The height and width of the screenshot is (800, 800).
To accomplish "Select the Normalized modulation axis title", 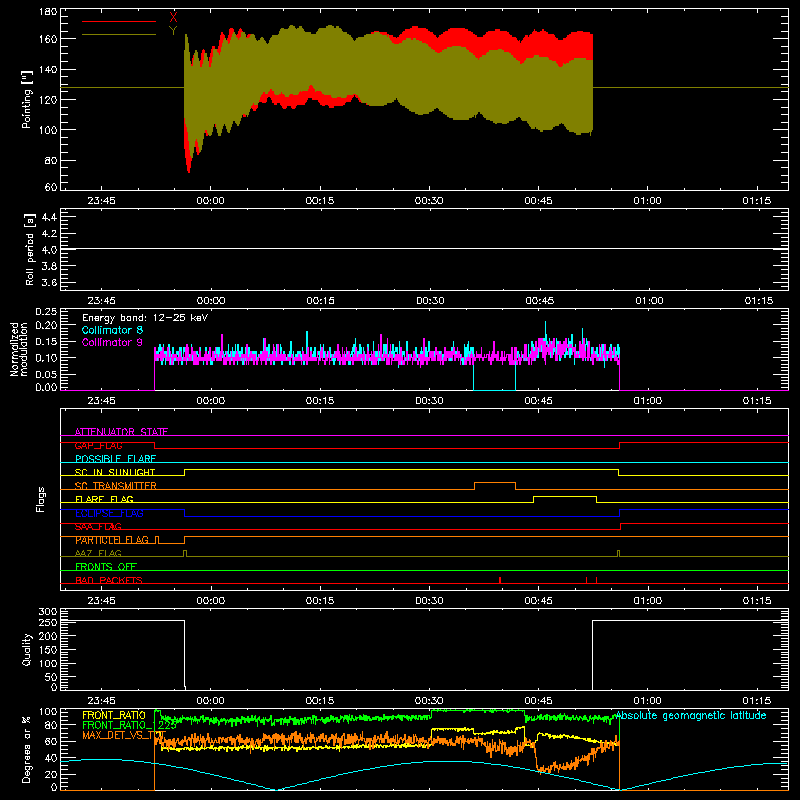I will coord(19,349).
